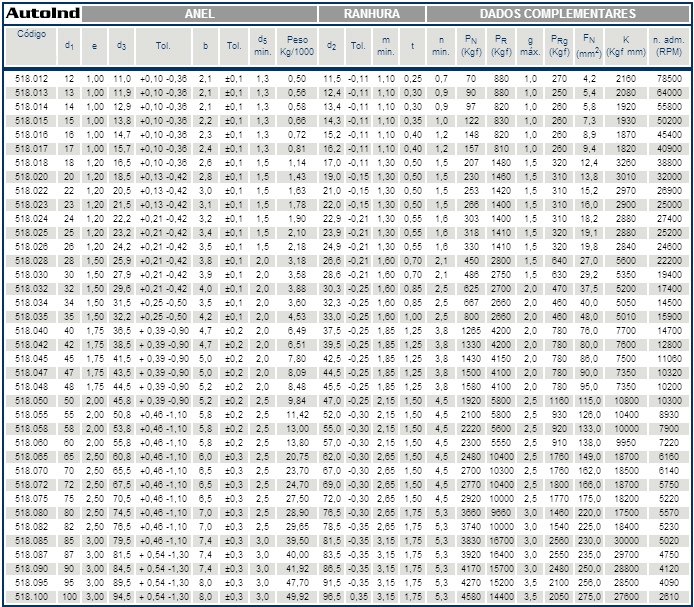Select row code 518.035
Image resolution: width=694 pixels, height=607 pixels.
click(x=32, y=315)
